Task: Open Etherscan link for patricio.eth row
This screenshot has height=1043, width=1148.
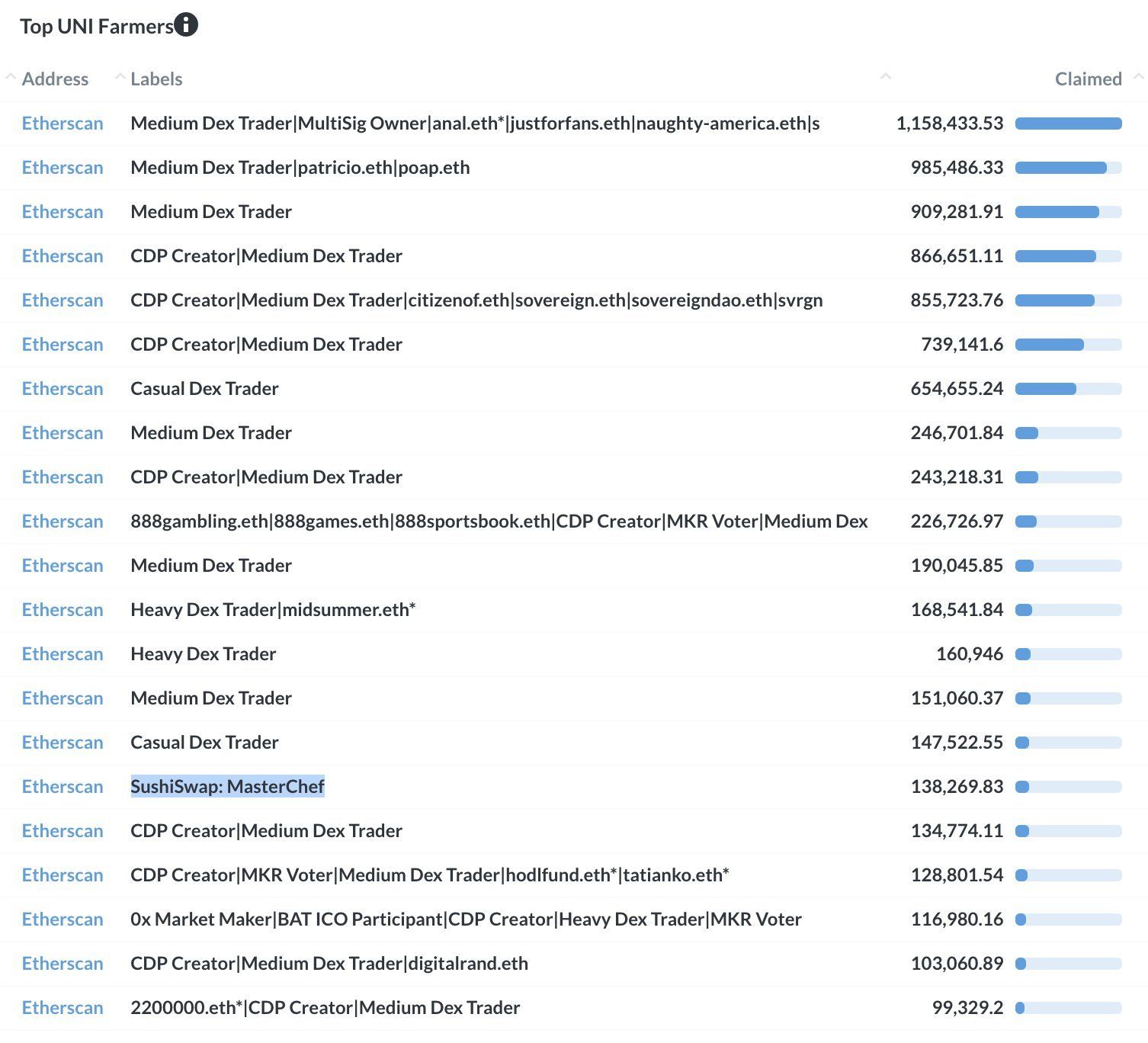Action: coord(63,168)
